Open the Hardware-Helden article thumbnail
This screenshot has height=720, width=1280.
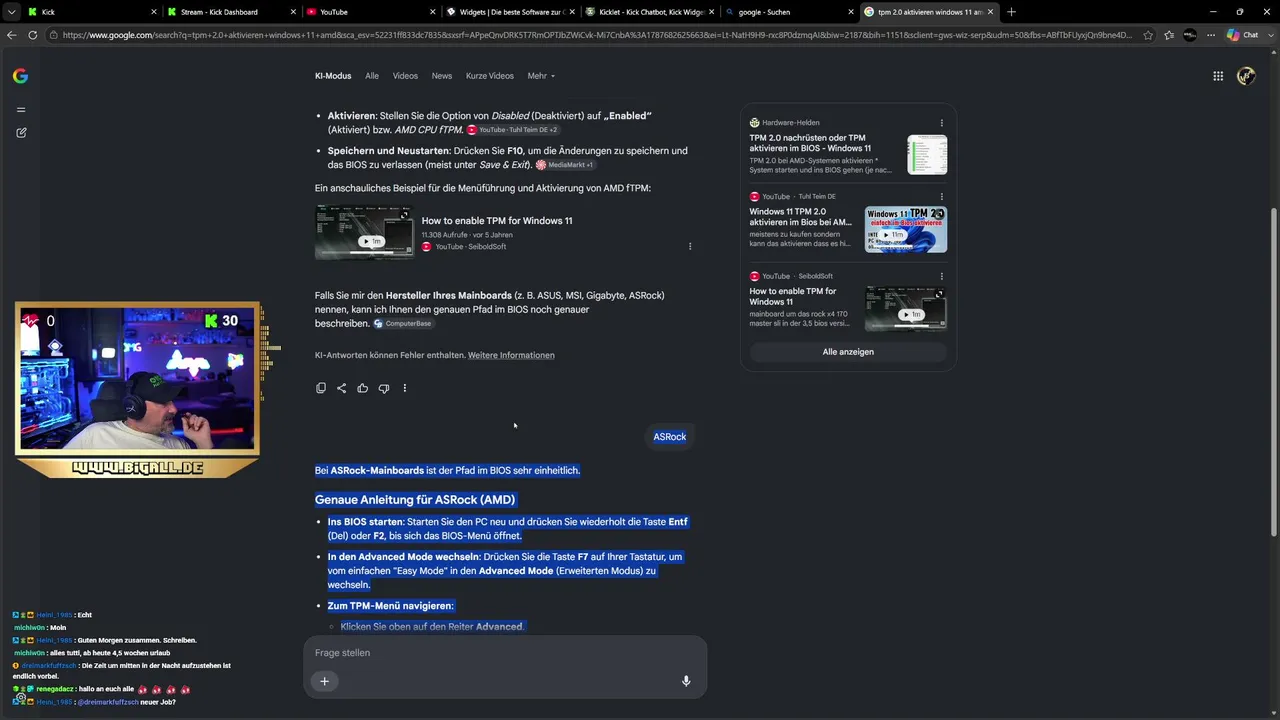pyautogui.click(x=927, y=155)
